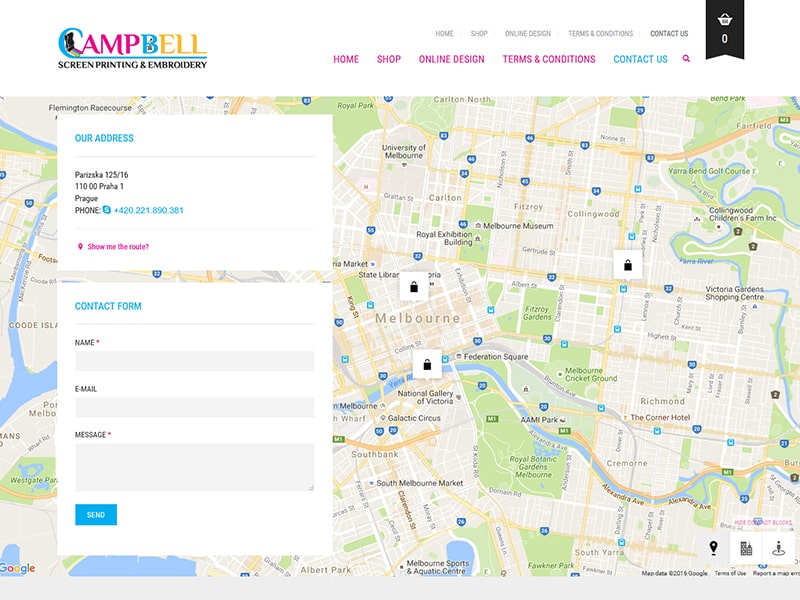Click the 'Flemington Racecourse' map label

click(90, 108)
